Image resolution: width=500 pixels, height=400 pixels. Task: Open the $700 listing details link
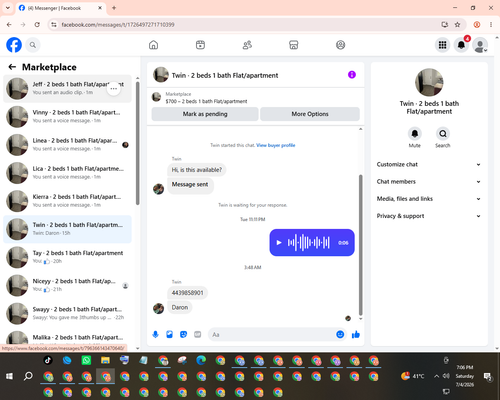[206, 101]
